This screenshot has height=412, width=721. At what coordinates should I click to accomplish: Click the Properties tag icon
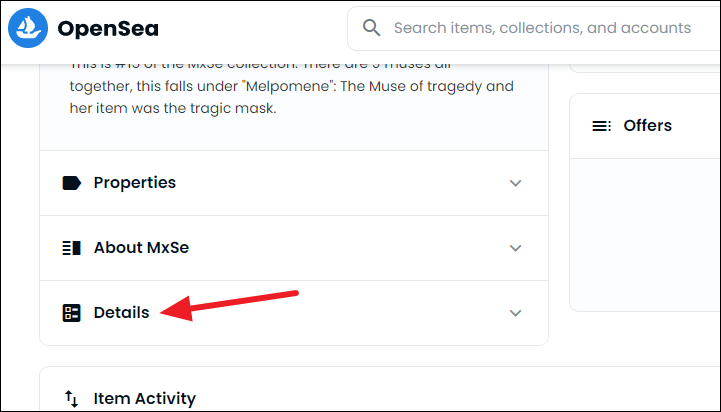pyautogui.click(x=71, y=183)
